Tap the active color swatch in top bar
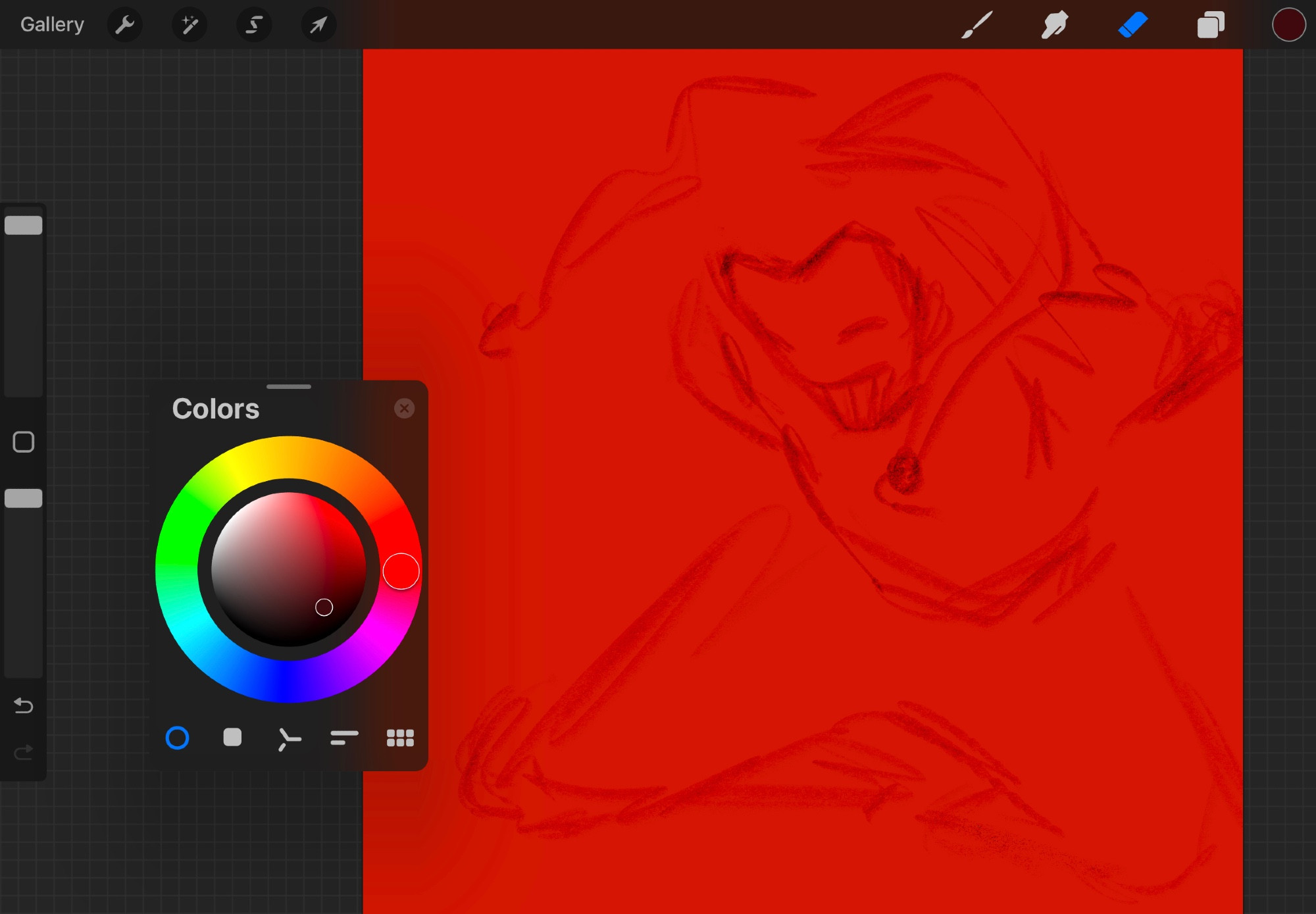The width and height of the screenshot is (1316, 914). pyautogui.click(x=1288, y=25)
